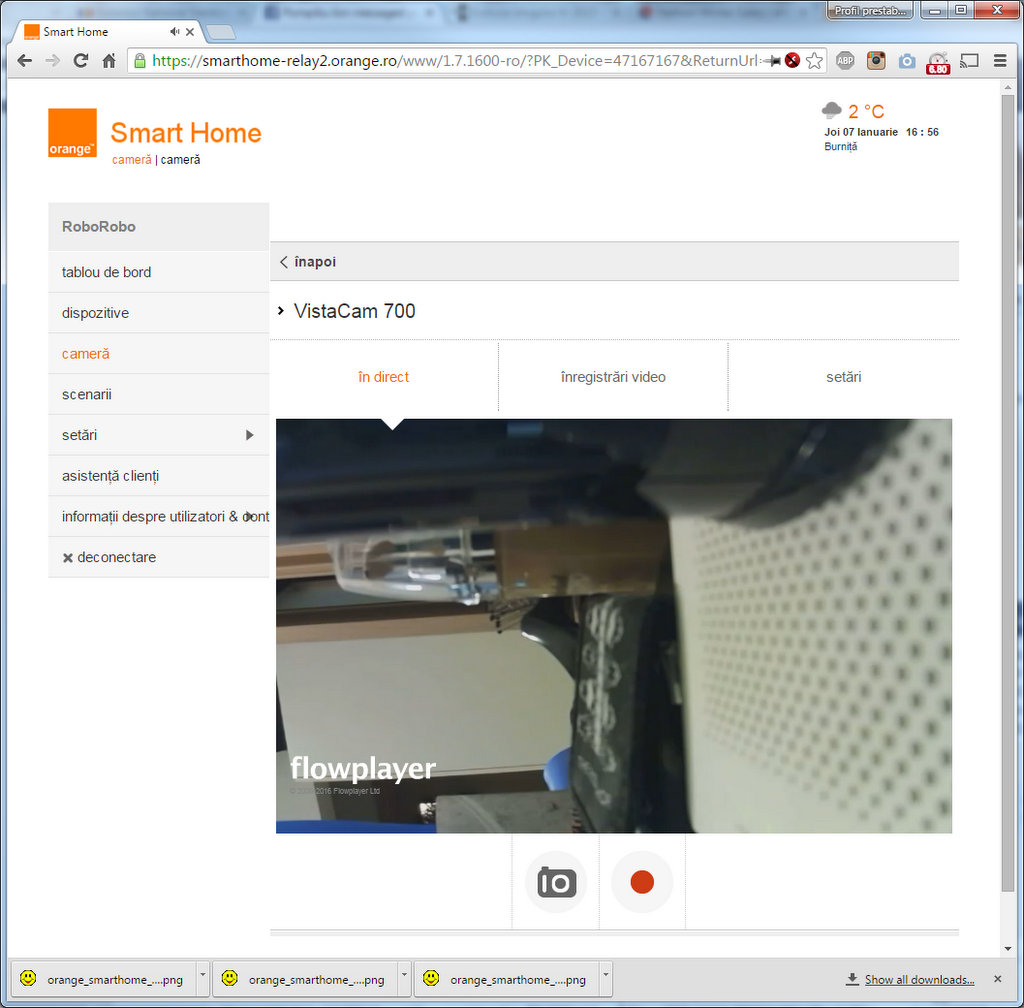Click the live camera video feed

tap(614, 626)
